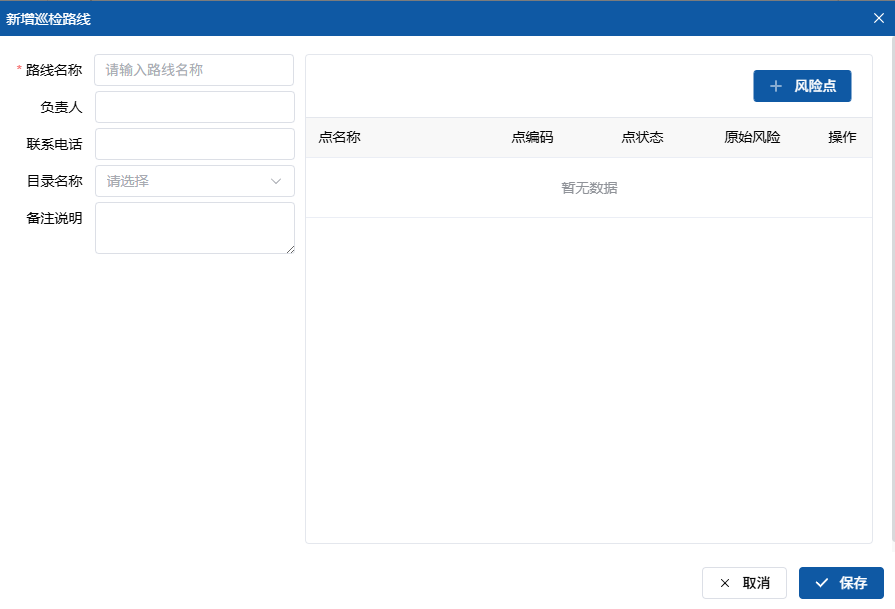Click the checkmark icon on 保存 button
Screen dimensions: 895x609
(822, 583)
